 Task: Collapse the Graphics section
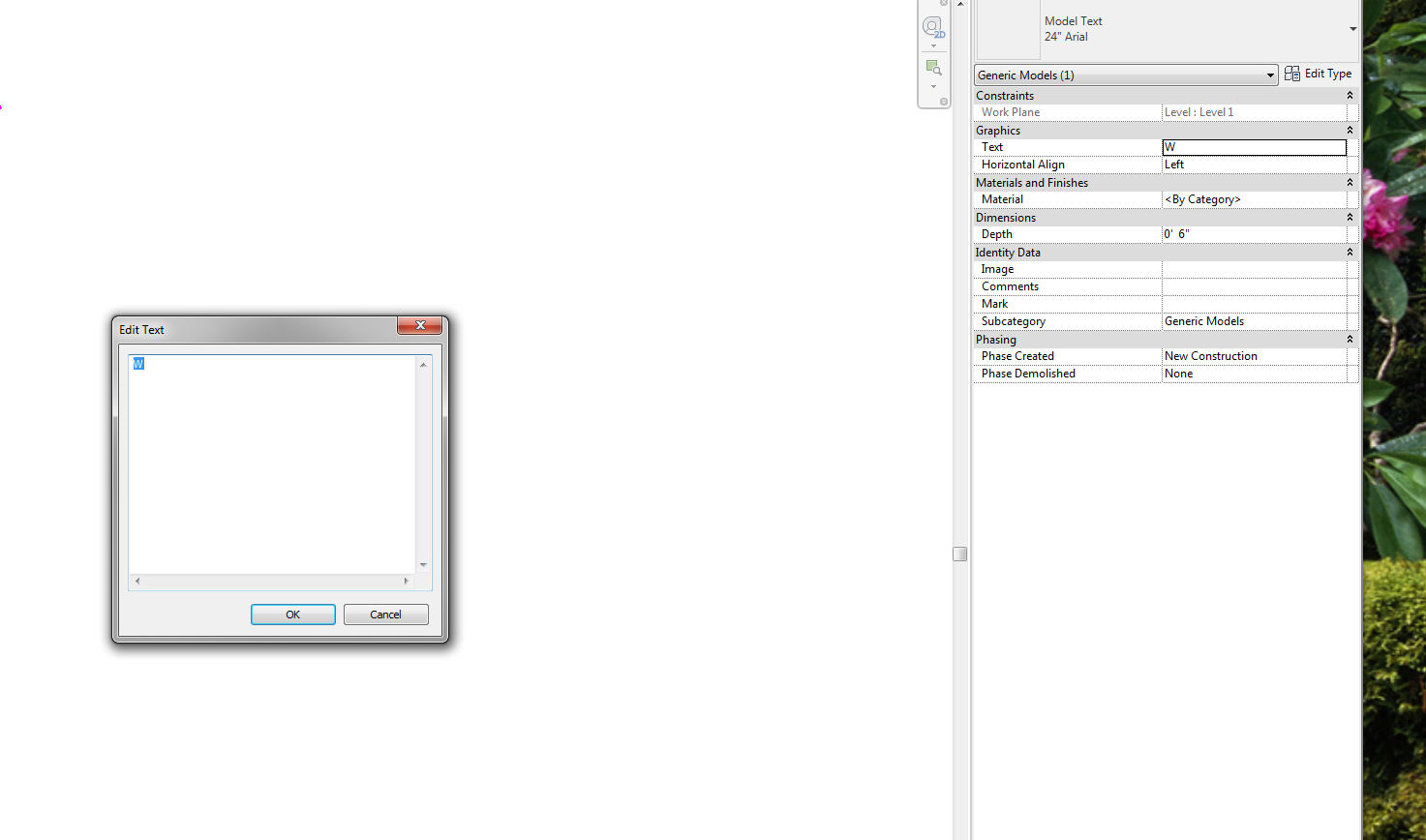1350,130
